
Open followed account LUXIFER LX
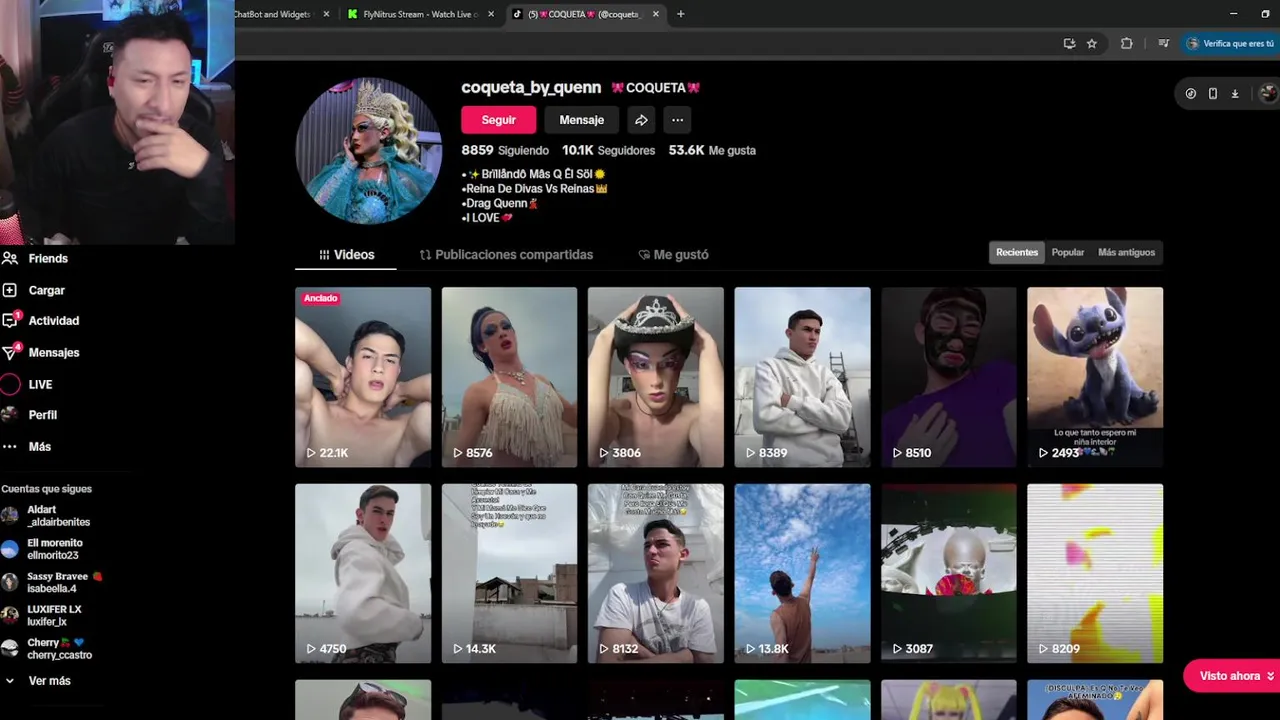[42, 615]
